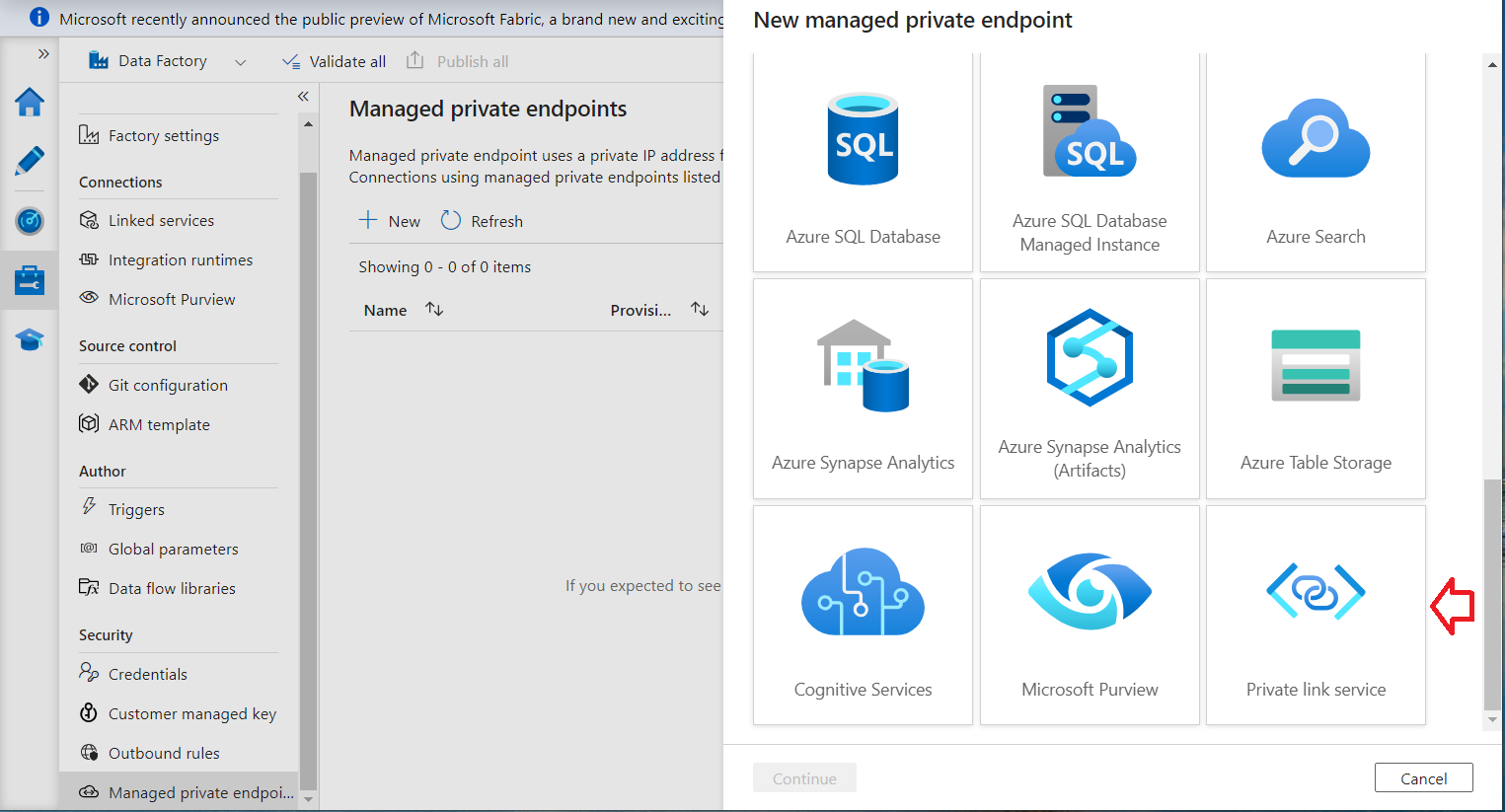Select the Private link service tile

coord(1315,616)
